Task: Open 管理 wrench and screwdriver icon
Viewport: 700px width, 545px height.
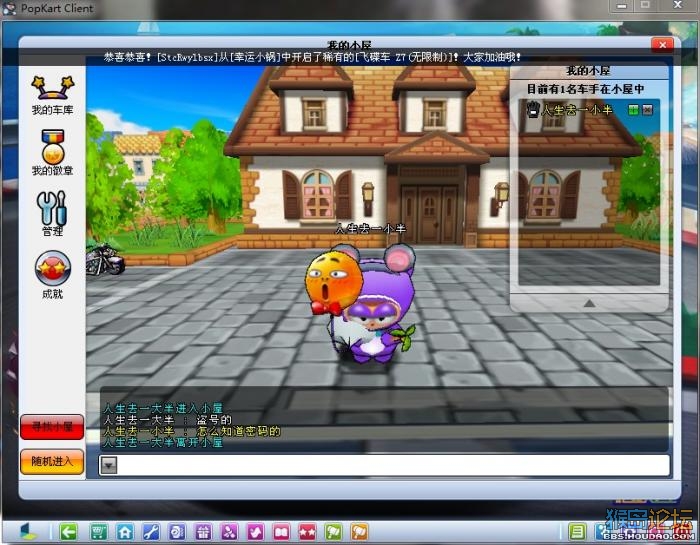Action: coord(52,213)
